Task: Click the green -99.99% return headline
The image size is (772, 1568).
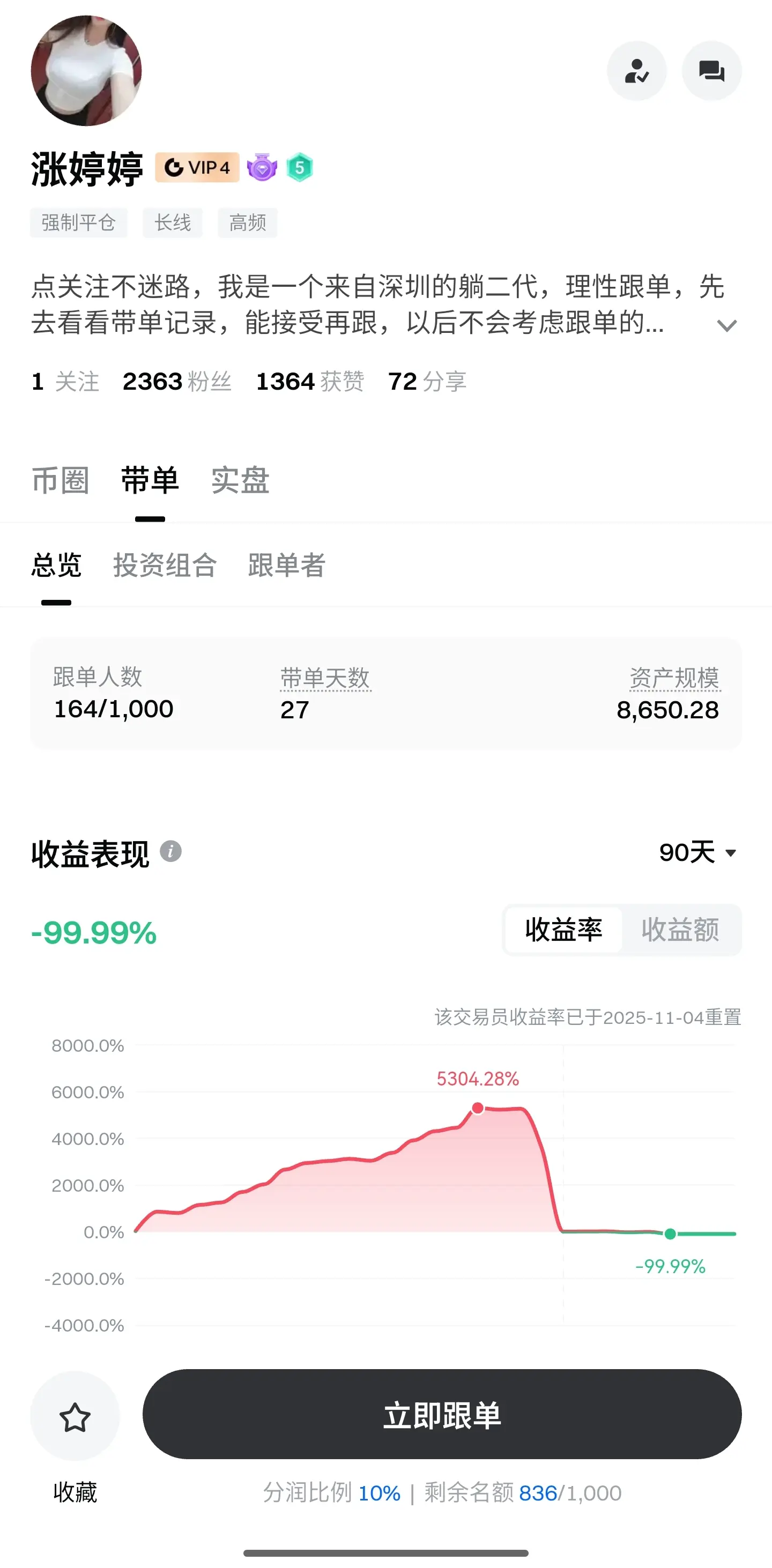Action: click(x=94, y=933)
